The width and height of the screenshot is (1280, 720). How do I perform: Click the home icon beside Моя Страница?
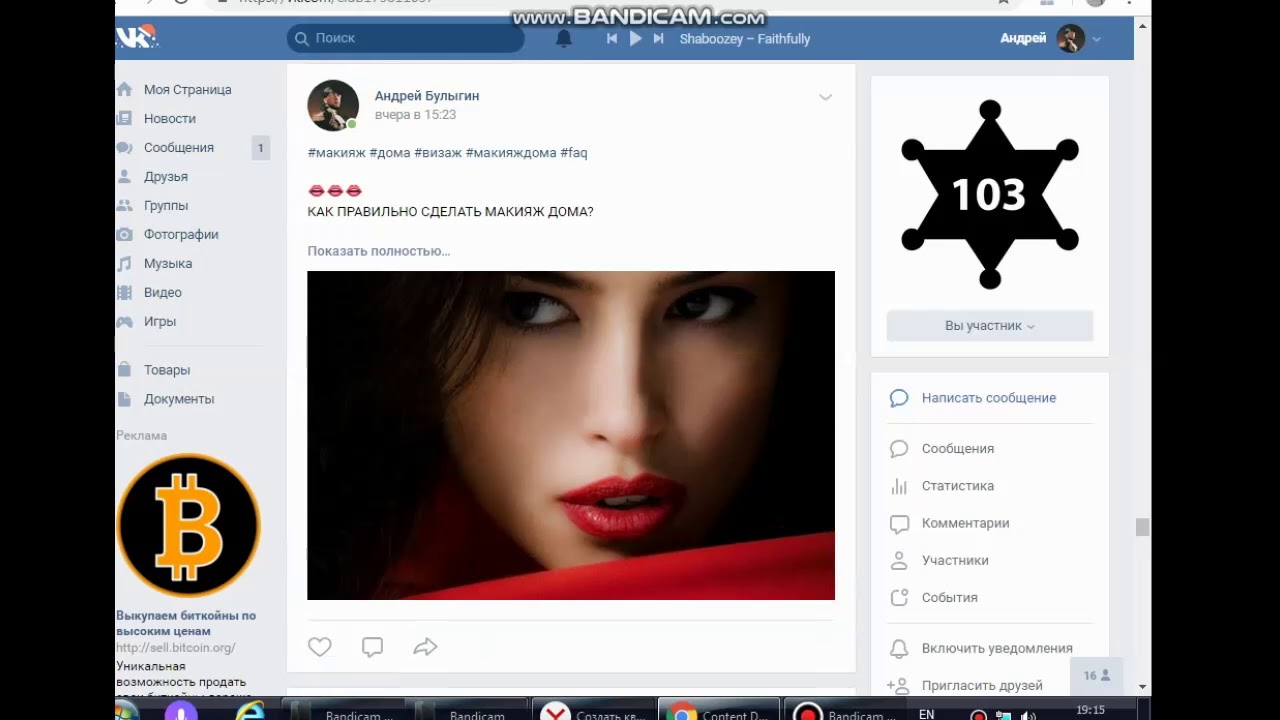[124, 89]
